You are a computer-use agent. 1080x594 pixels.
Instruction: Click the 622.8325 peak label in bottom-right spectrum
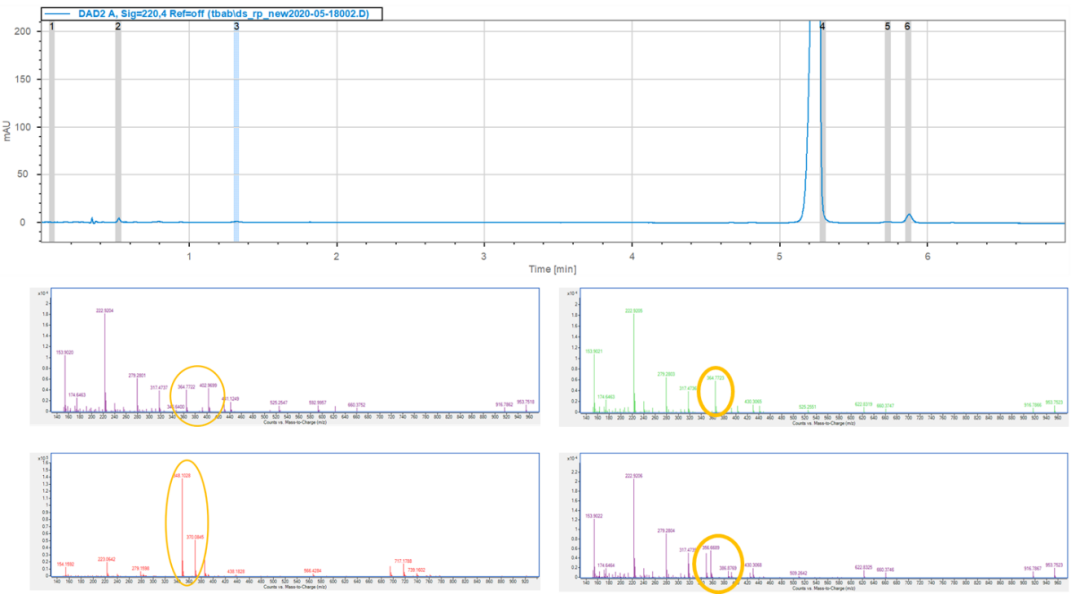pos(864,567)
